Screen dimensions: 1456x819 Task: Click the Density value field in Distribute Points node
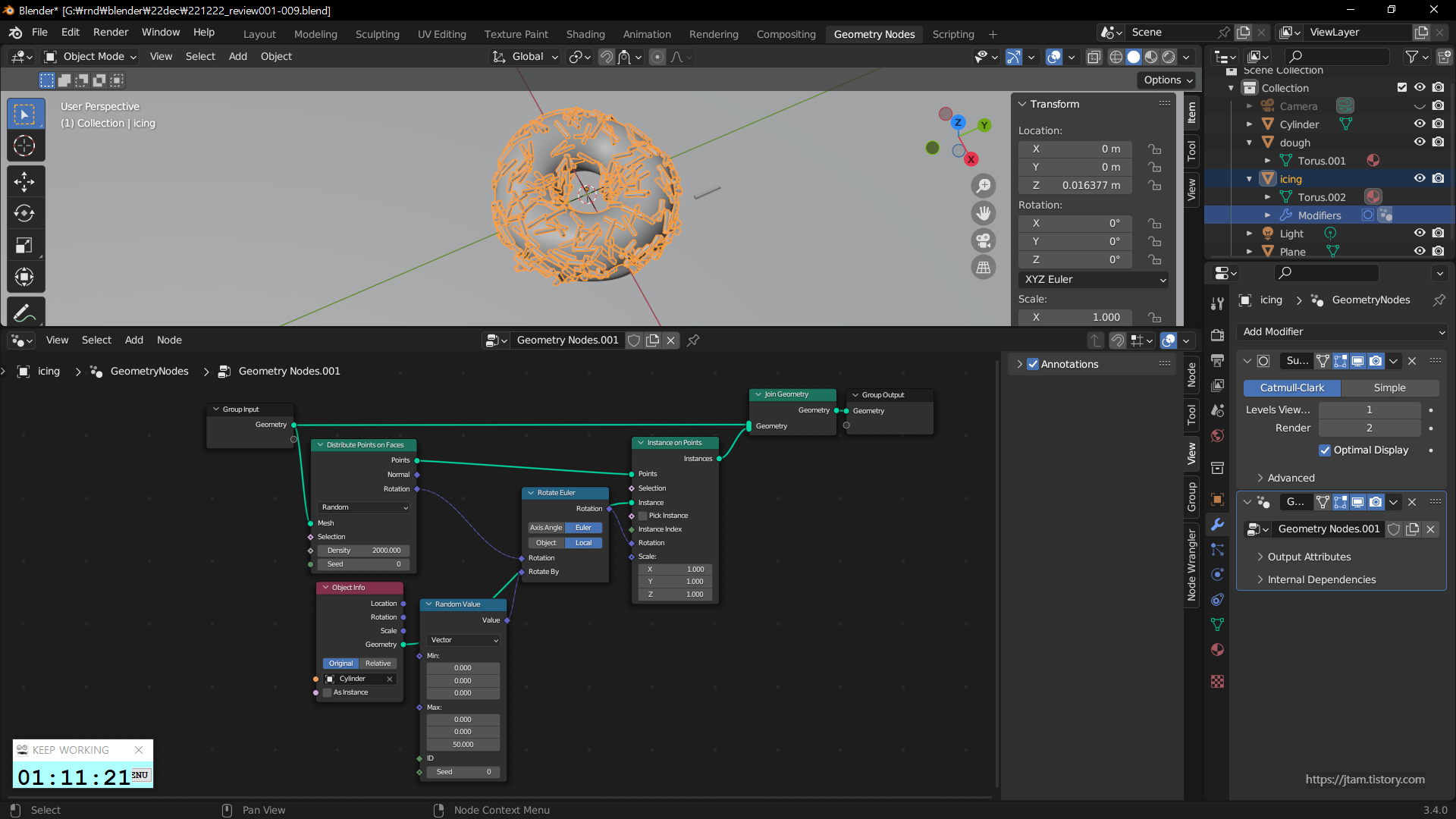363,551
